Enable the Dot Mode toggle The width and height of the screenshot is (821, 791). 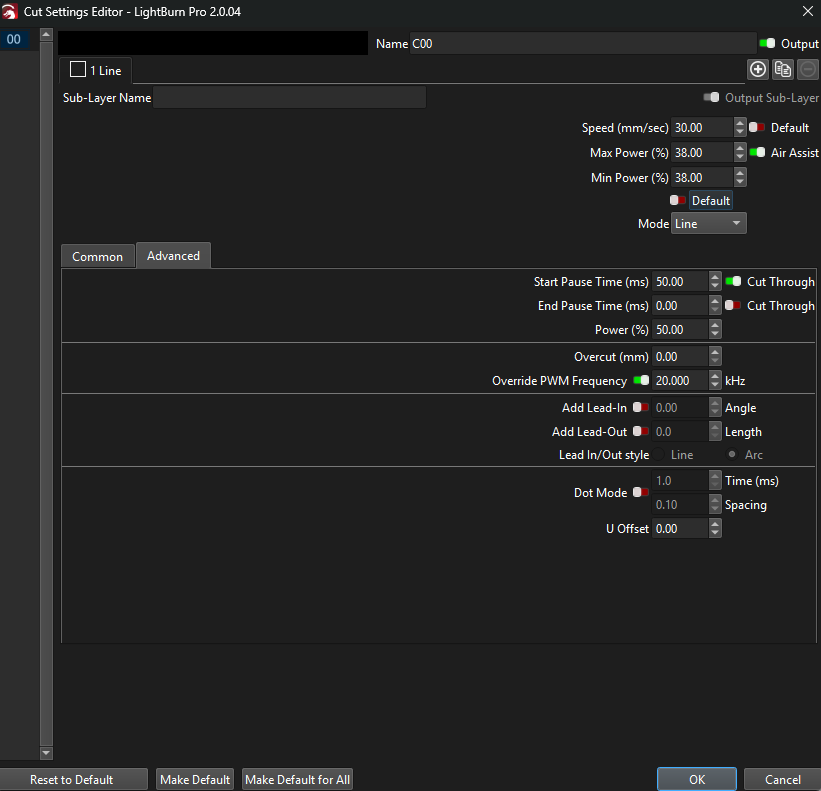(640, 493)
